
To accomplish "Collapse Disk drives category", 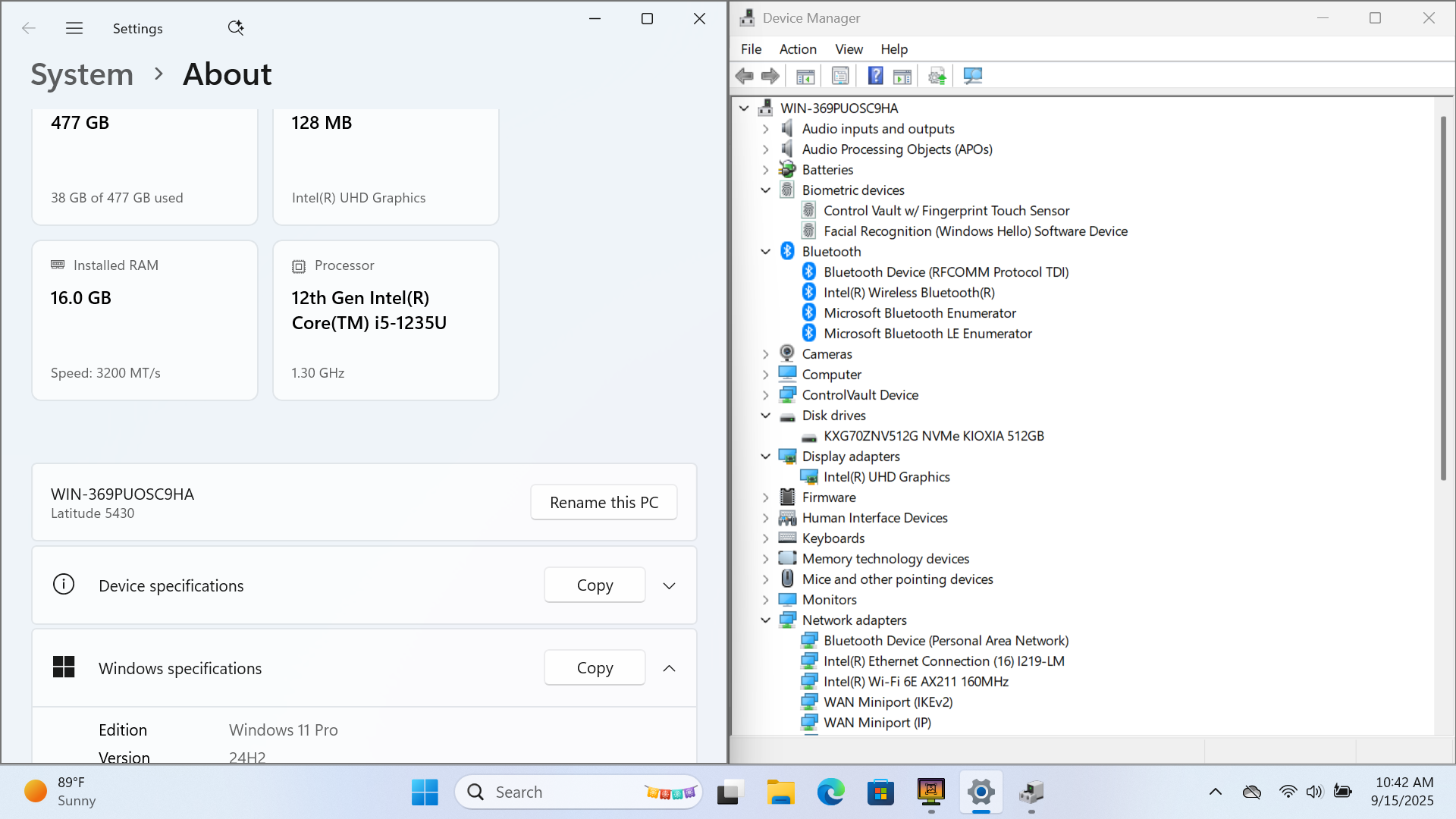I will point(765,416).
